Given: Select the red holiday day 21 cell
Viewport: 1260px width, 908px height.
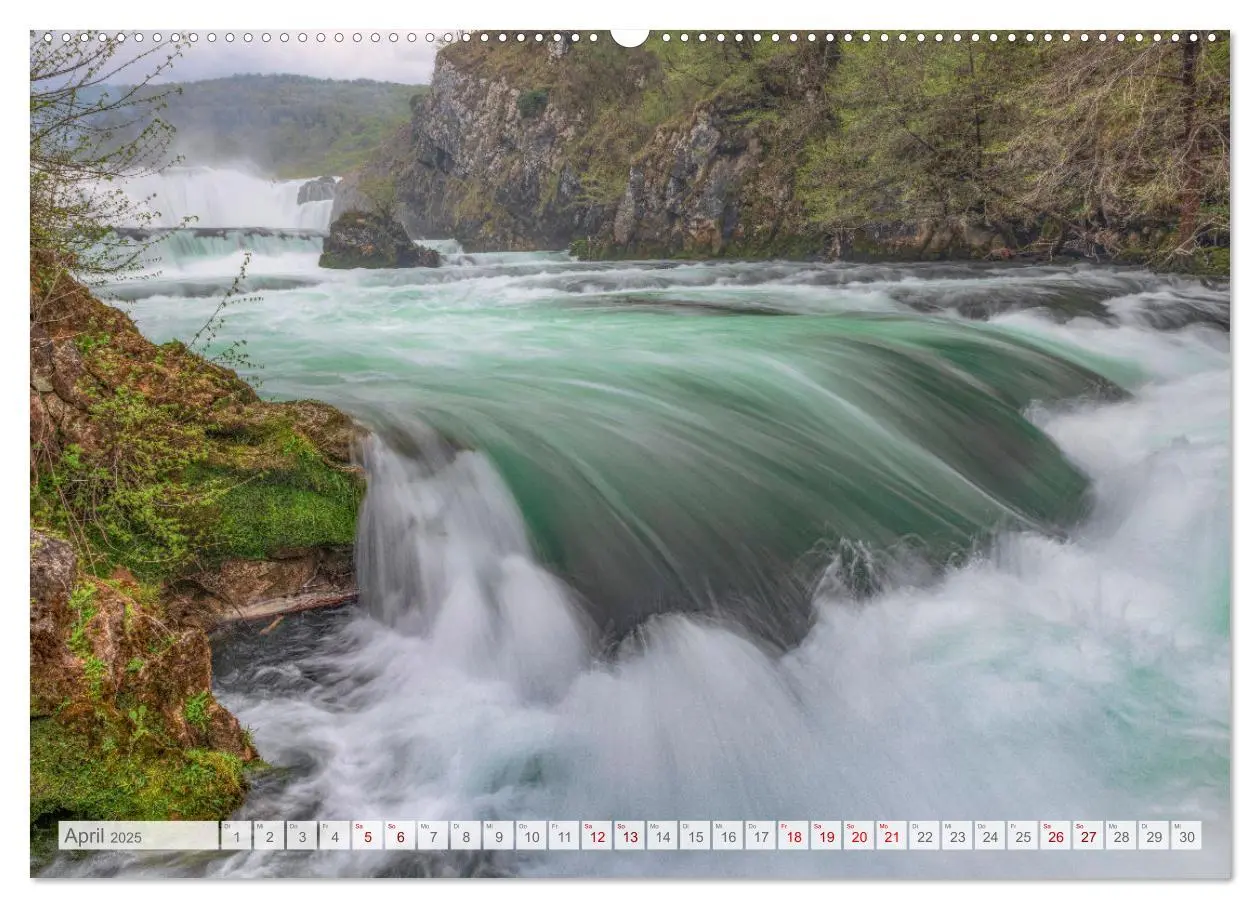Looking at the screenshot, I should (892, 836).
